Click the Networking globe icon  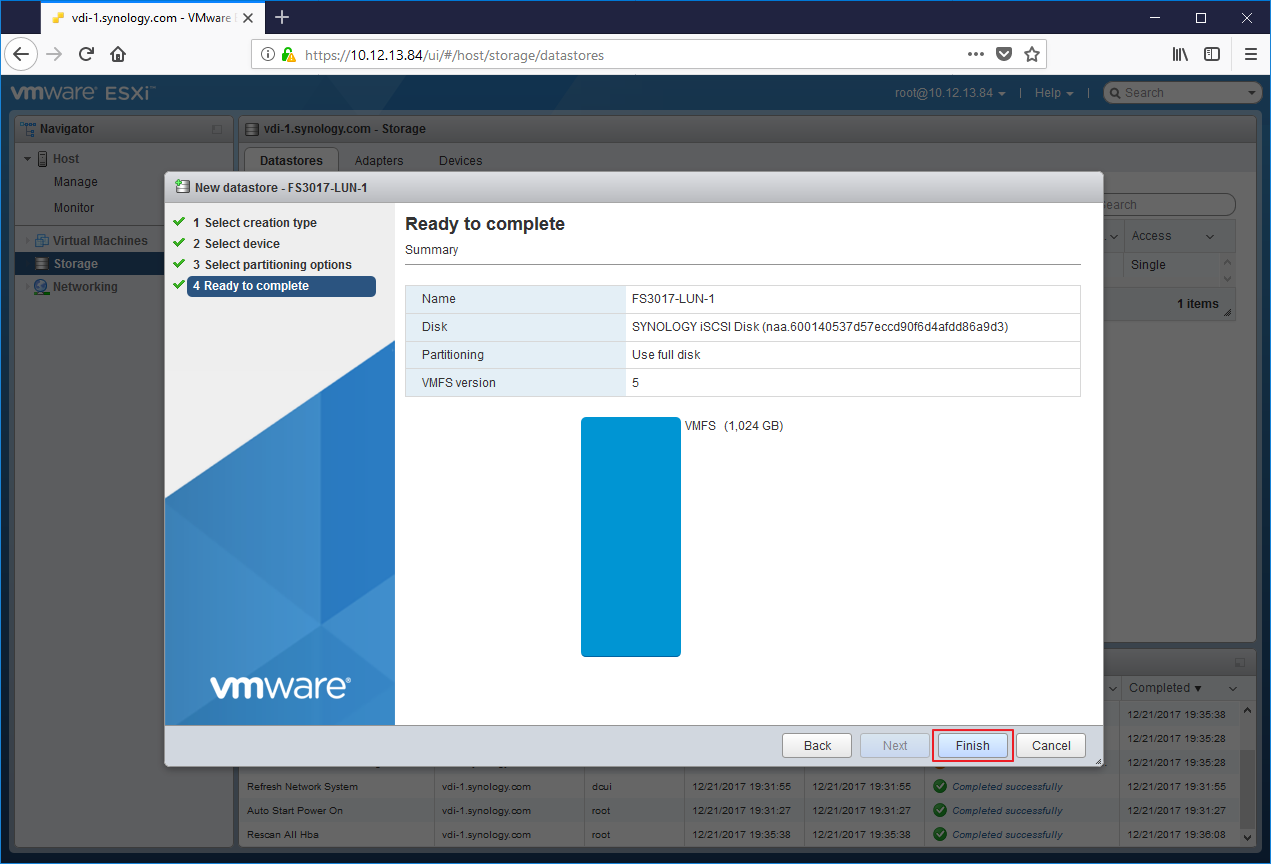click(42, 287)
